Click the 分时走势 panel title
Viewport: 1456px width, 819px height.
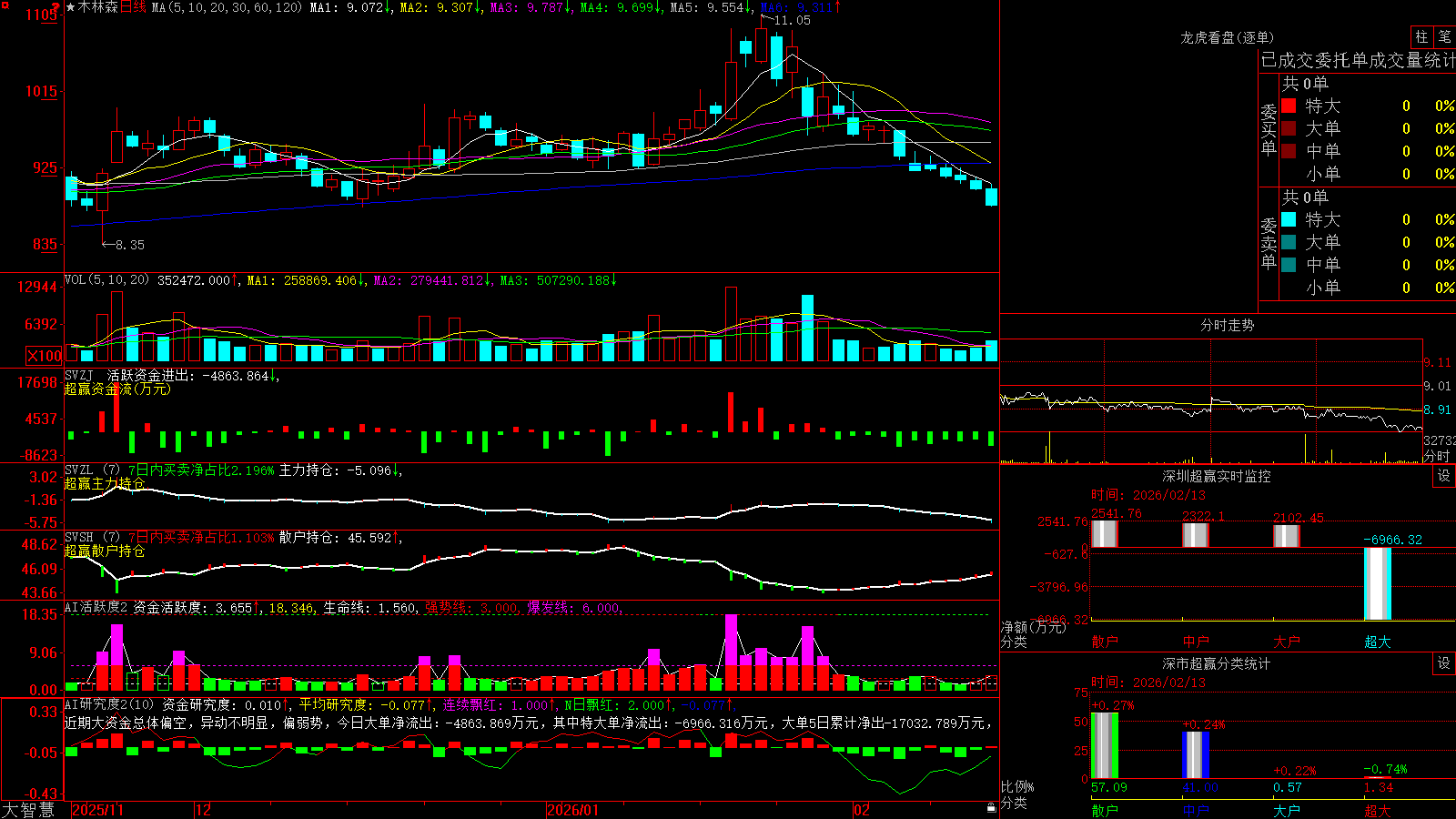click(1227, 325)
